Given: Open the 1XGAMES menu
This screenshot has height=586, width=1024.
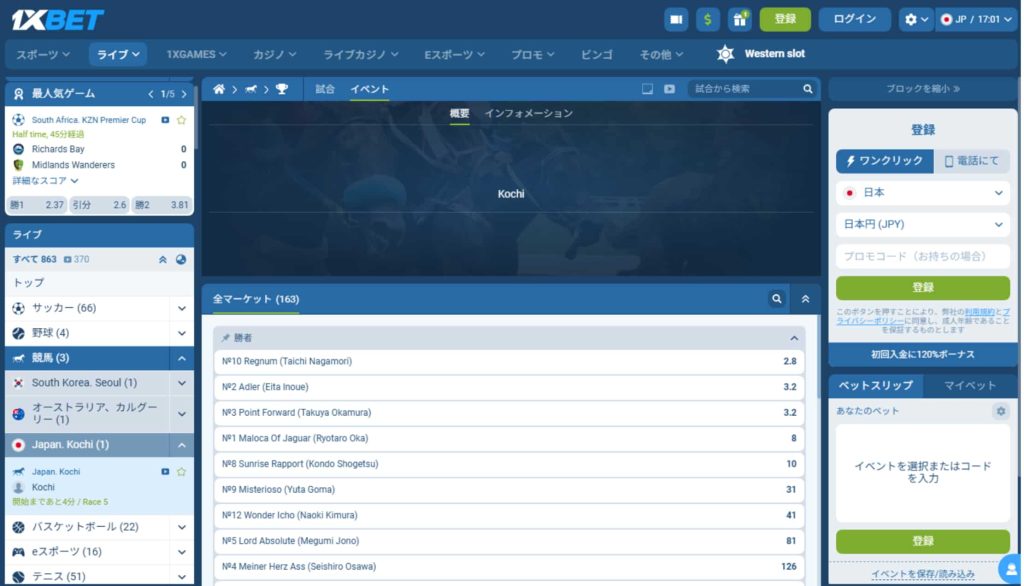Looking at the screenshot, I should click(x=196, y=54).
